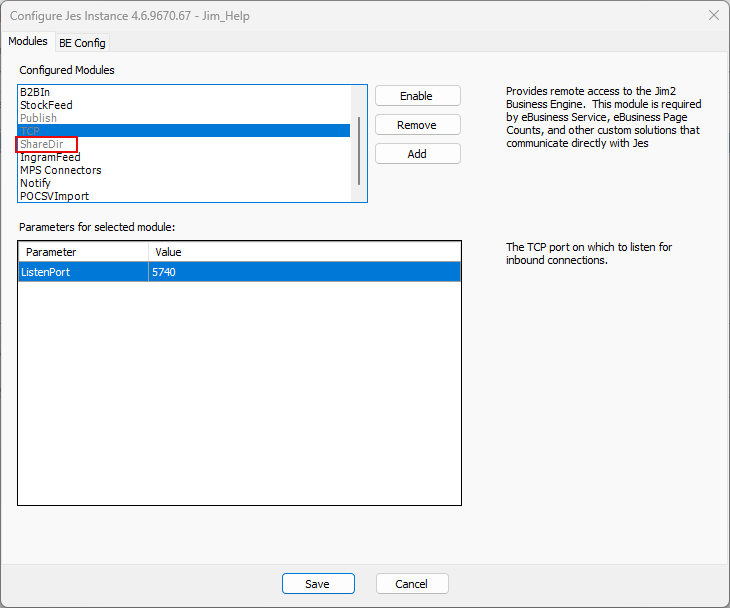Close the Configure Jes Instance window
The width and height of the screenshot is (730, 608).
pyautogui.click(x=714, y=15)
